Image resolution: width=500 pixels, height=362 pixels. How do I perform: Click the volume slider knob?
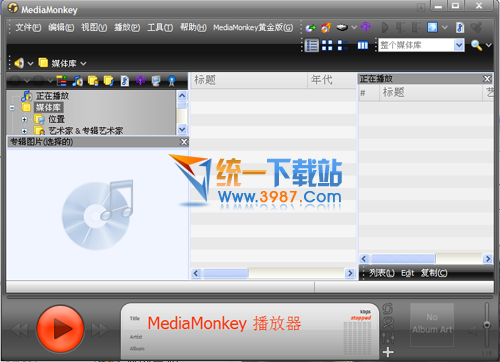[x=487, y=324]
